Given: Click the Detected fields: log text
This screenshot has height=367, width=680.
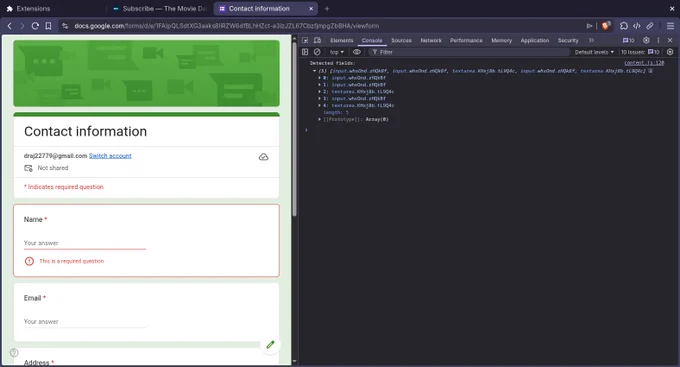Looking at the screenshot, I should click(x=333, y=63).
